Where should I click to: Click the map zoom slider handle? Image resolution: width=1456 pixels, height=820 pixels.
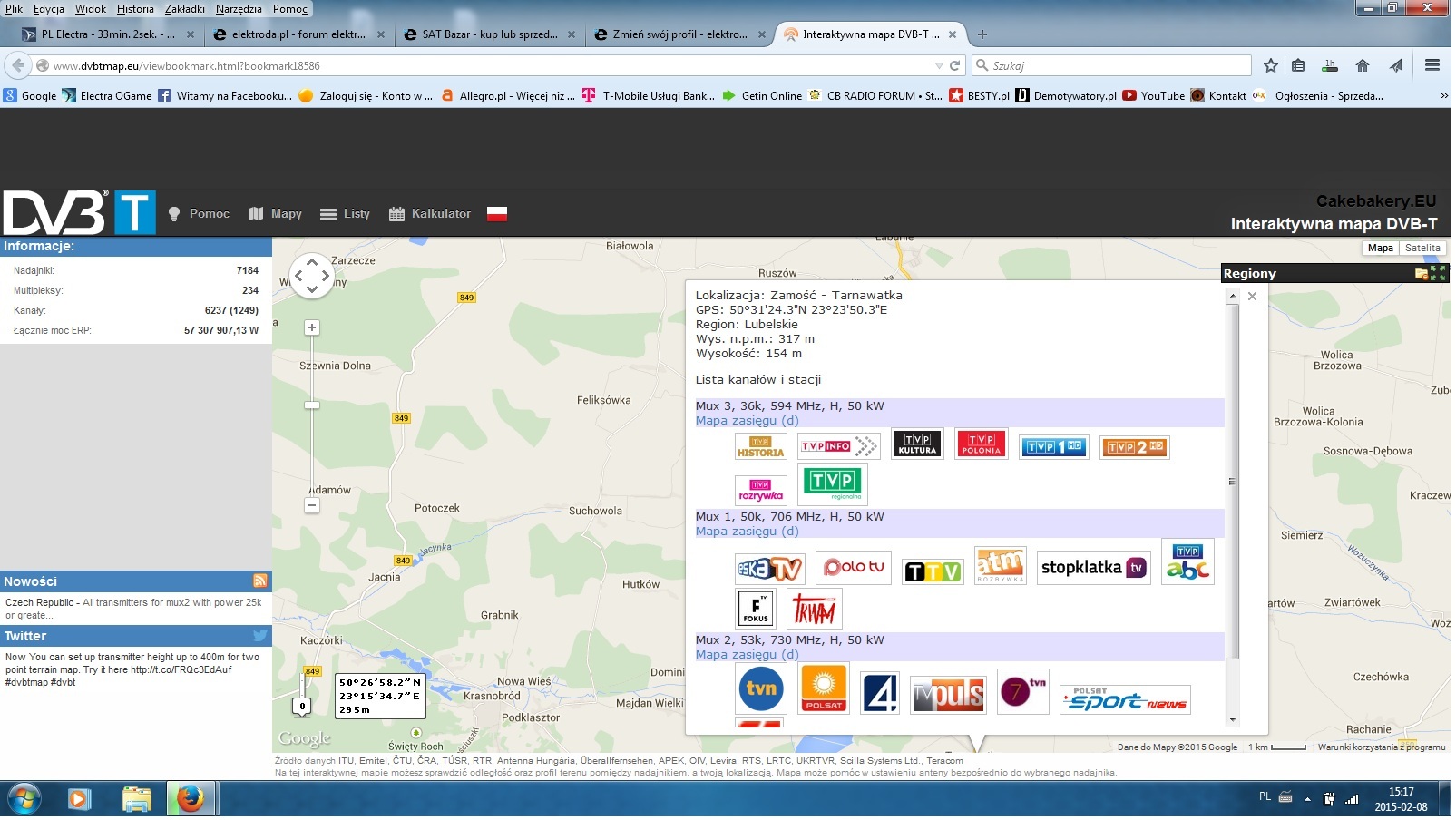click(312, 405)
